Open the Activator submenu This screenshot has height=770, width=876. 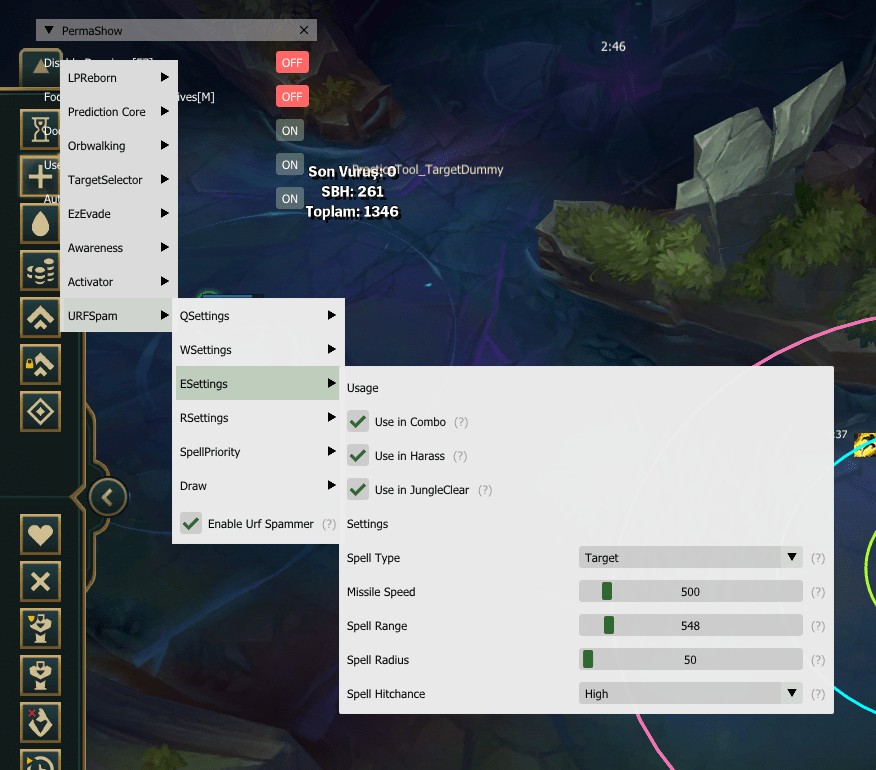119,282
